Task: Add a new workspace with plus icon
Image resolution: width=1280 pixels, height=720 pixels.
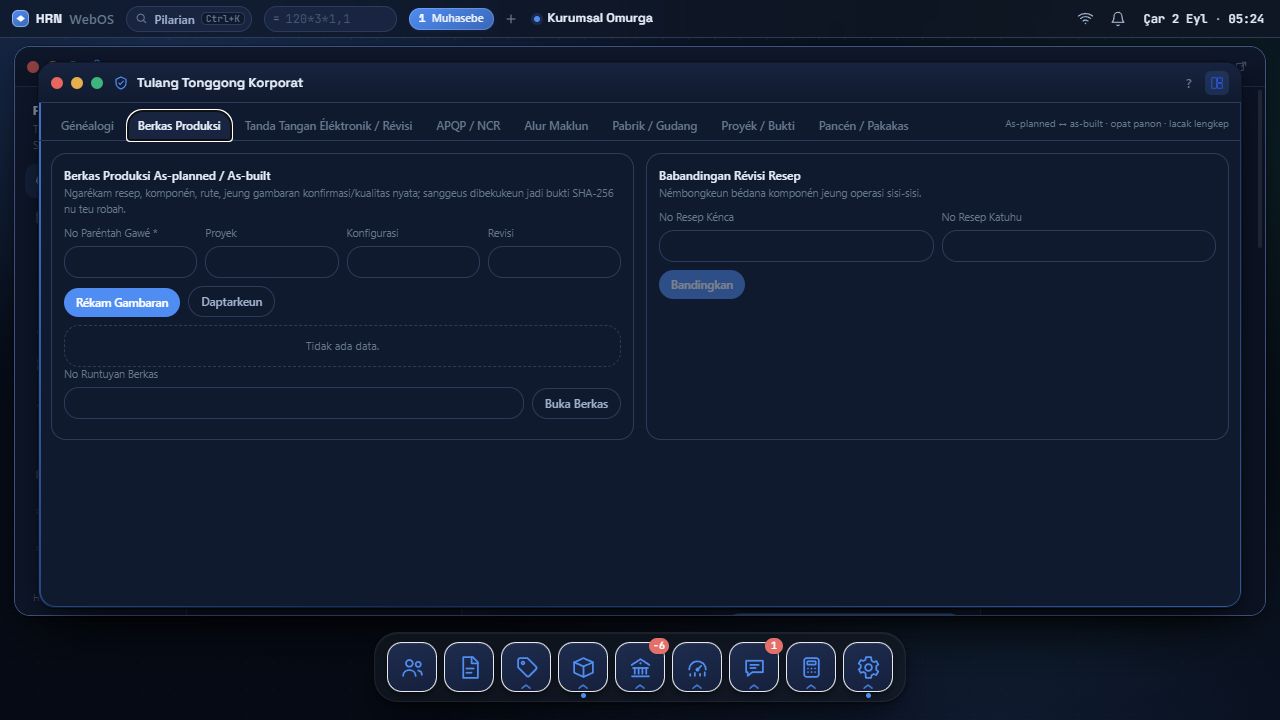Action: tap(510, 19)
